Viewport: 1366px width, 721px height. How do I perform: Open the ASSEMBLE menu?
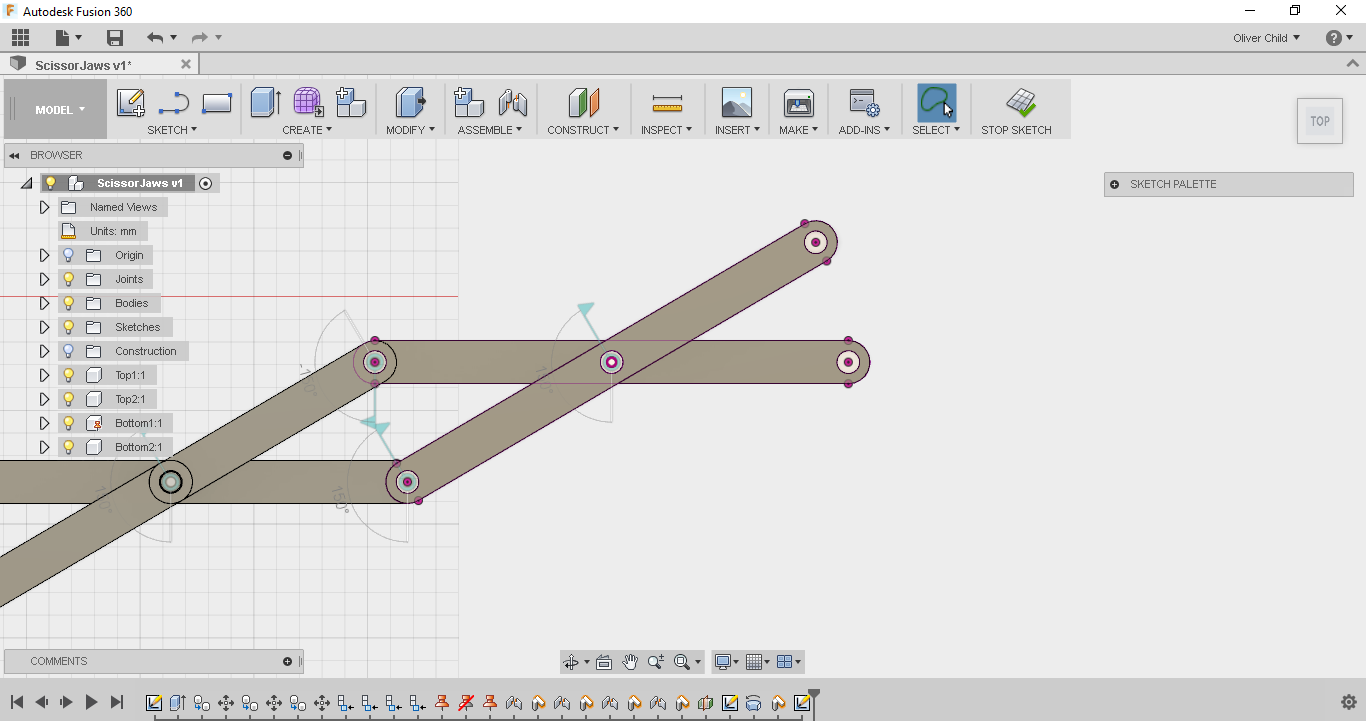(490, 130)
